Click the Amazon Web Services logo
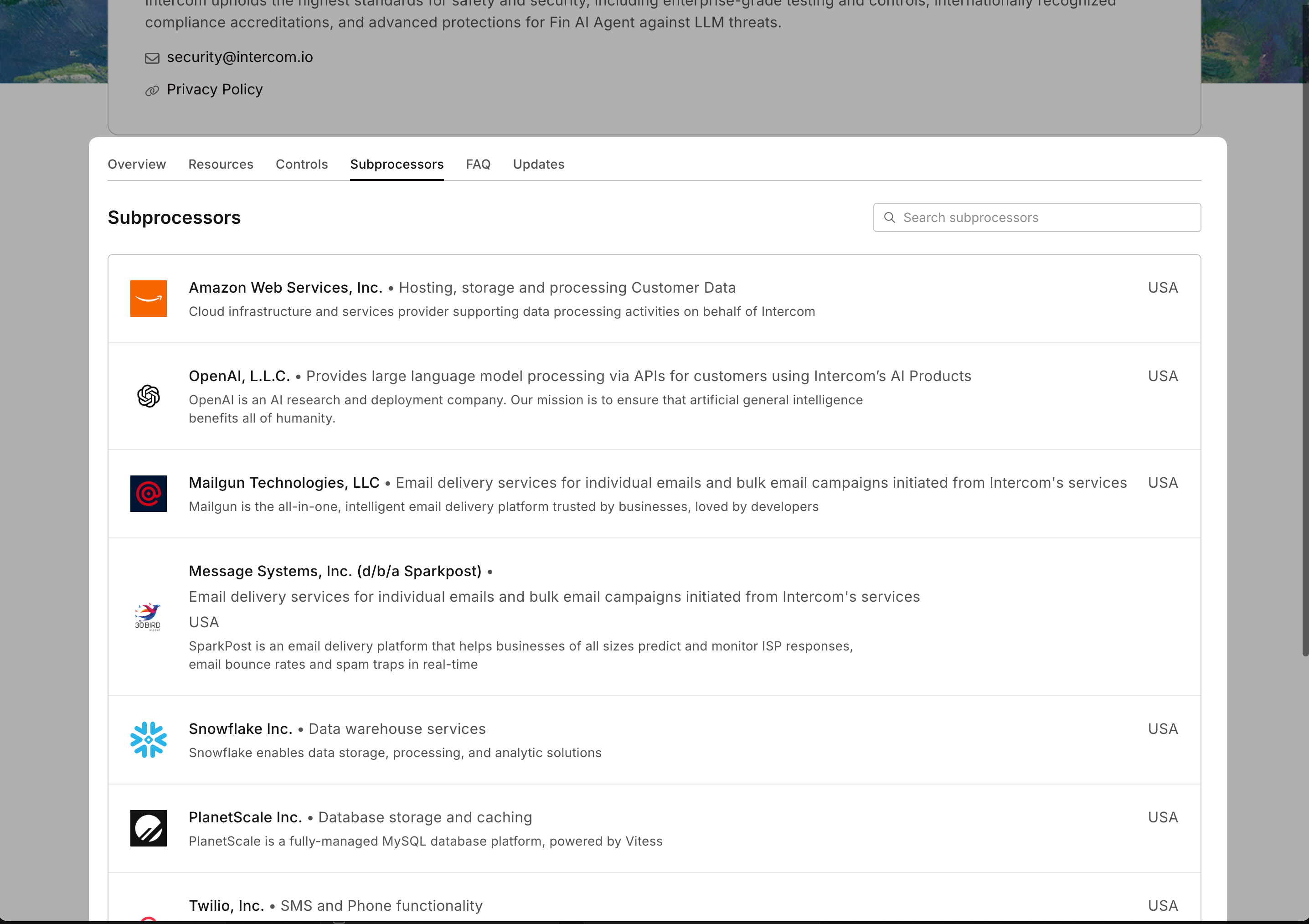The width and height of the screenshot is (1309, 924). pyautogui.click(x=148, y=298)
